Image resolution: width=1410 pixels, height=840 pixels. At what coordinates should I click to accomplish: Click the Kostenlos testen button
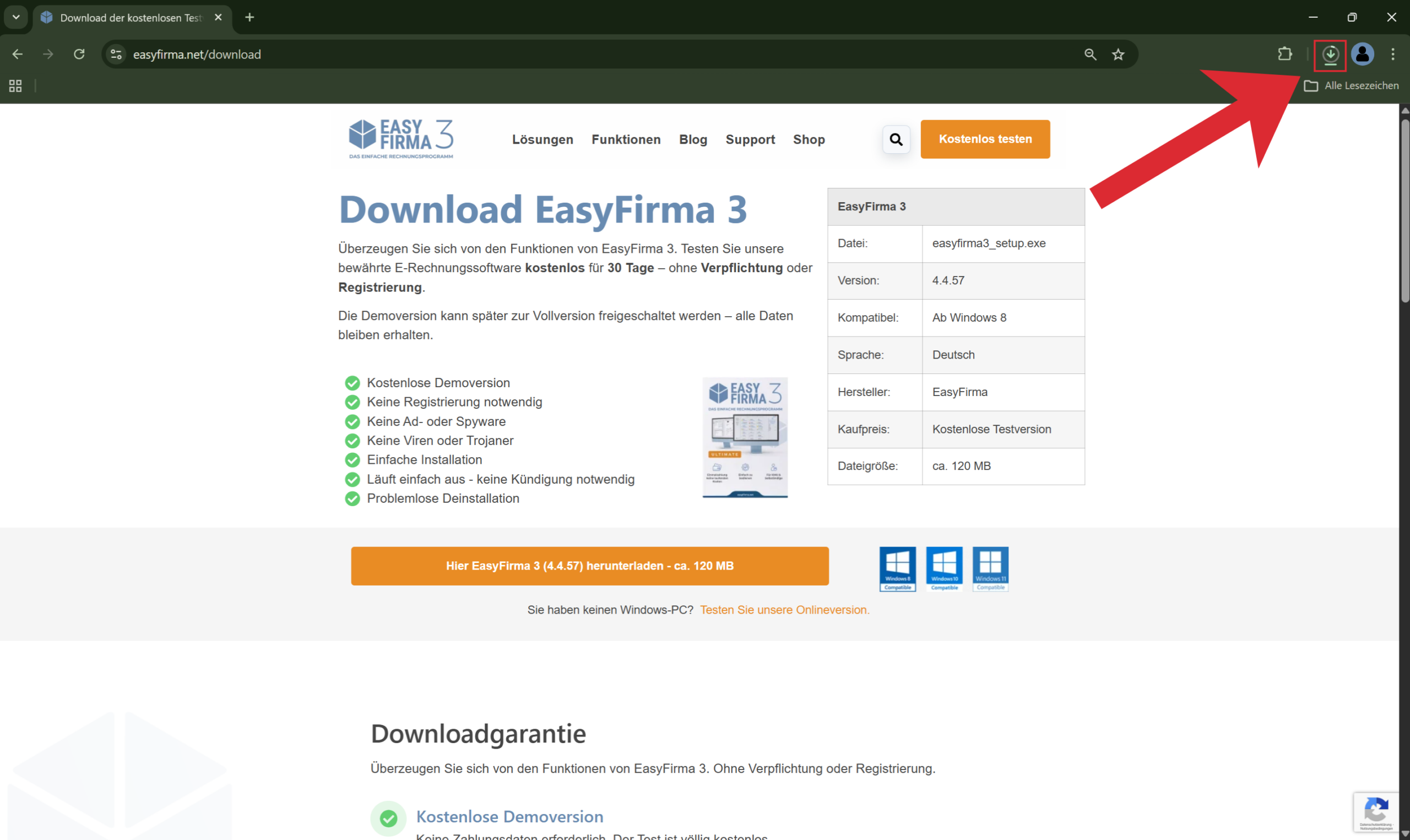(984, 139)
